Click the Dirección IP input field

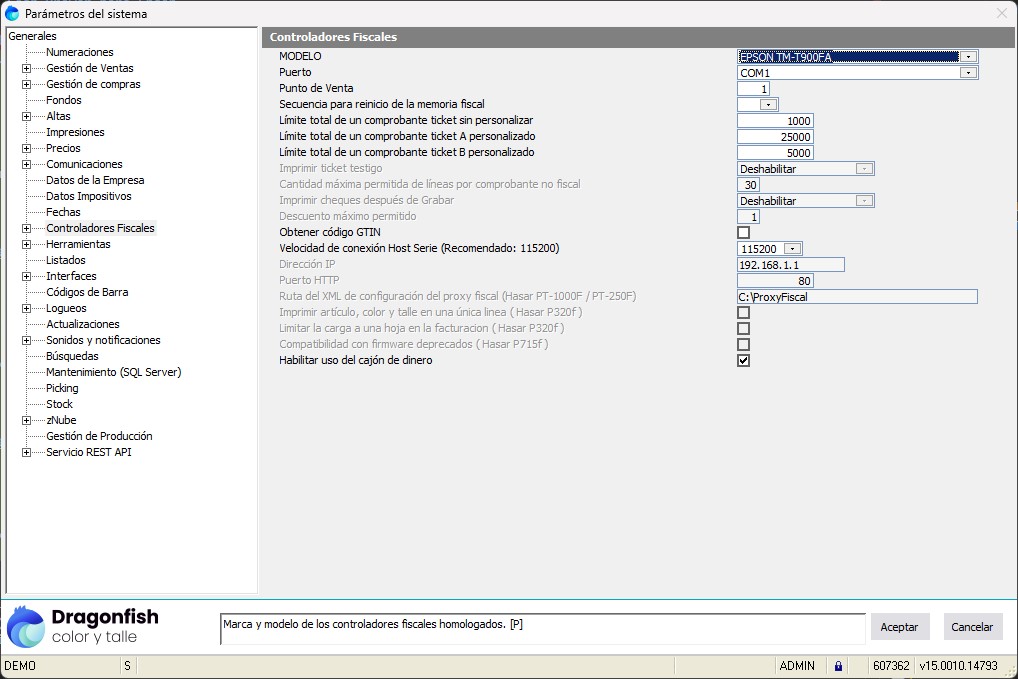point(790,265)
